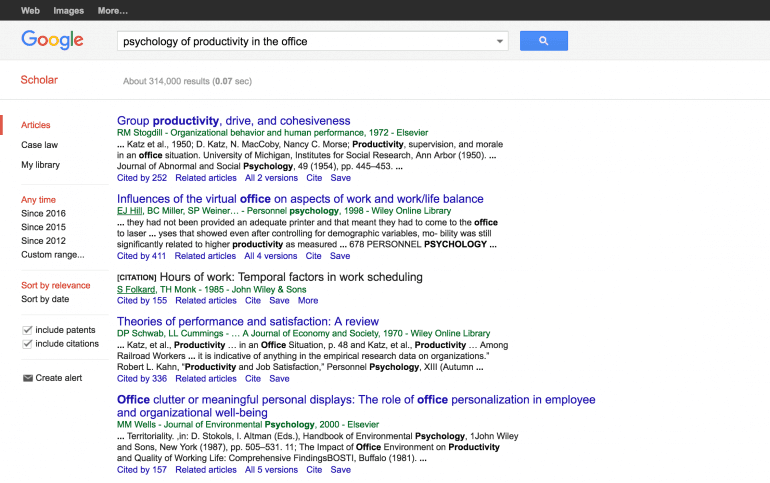Screen dimensions: 770x483
Task: Open the search box suggestions dropdown arrow
Action: click(x=500, y=41)
